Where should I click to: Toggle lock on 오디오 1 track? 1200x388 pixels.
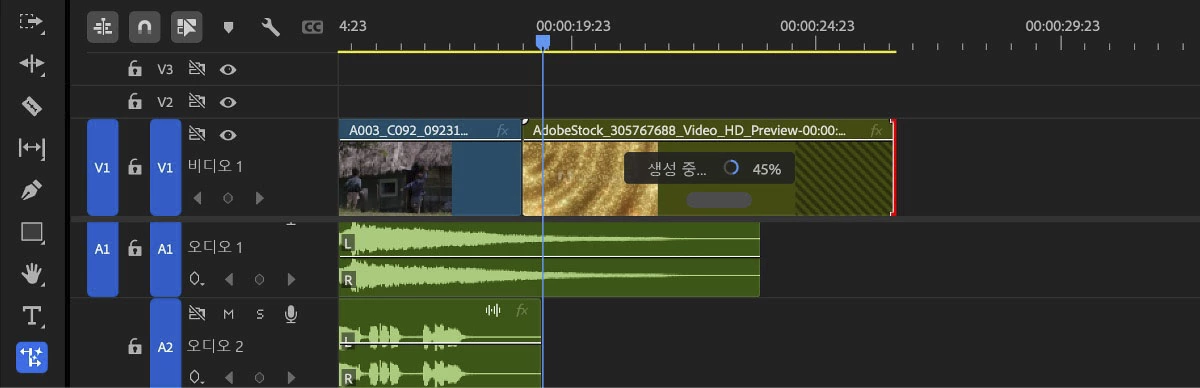(134, 249)
